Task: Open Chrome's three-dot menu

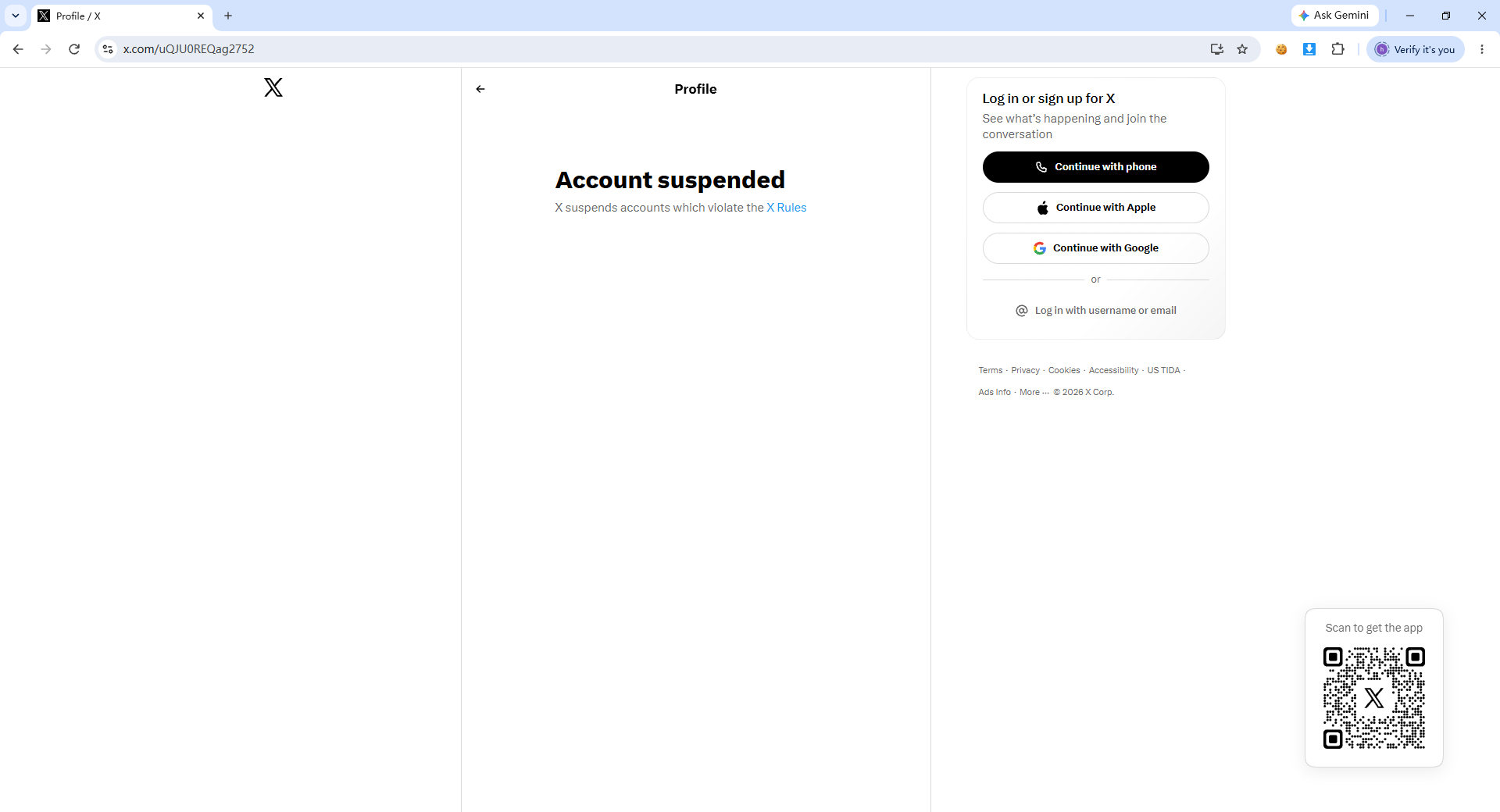Action: 1482,49
